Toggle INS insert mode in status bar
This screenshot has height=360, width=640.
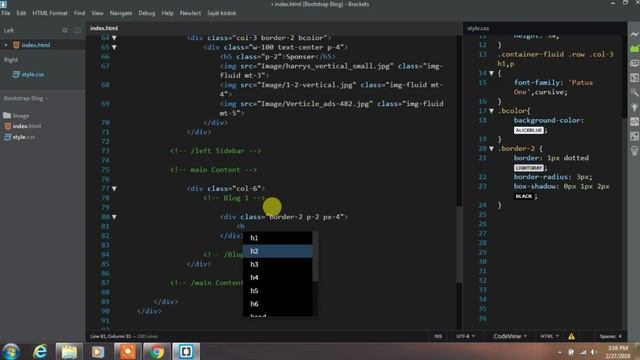pyautogui.click(x=438, y=336)
